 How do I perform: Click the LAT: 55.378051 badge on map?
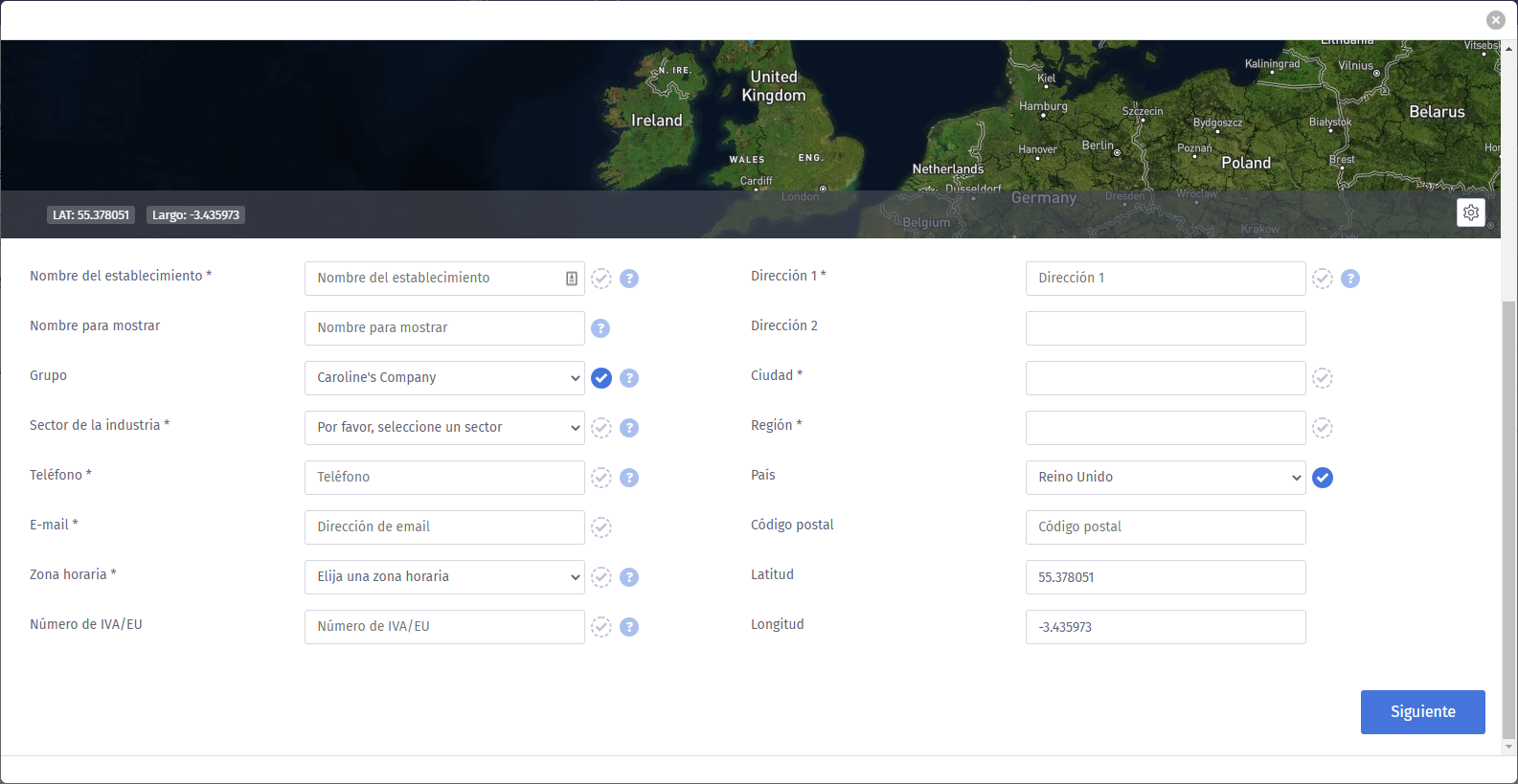click(x=91, y=215)
